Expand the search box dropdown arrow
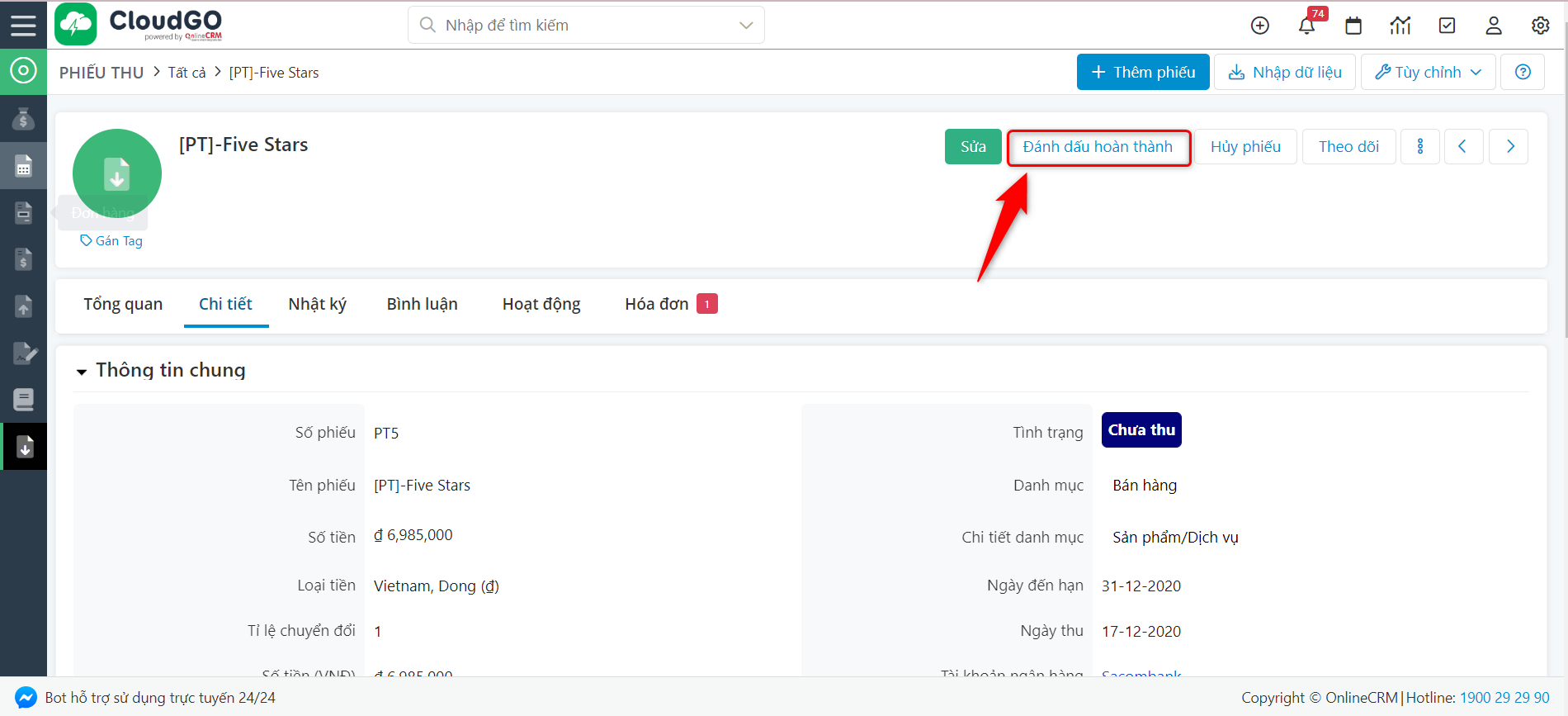The width and height of the screenshot is (1568, 716). tap(746, 26)
